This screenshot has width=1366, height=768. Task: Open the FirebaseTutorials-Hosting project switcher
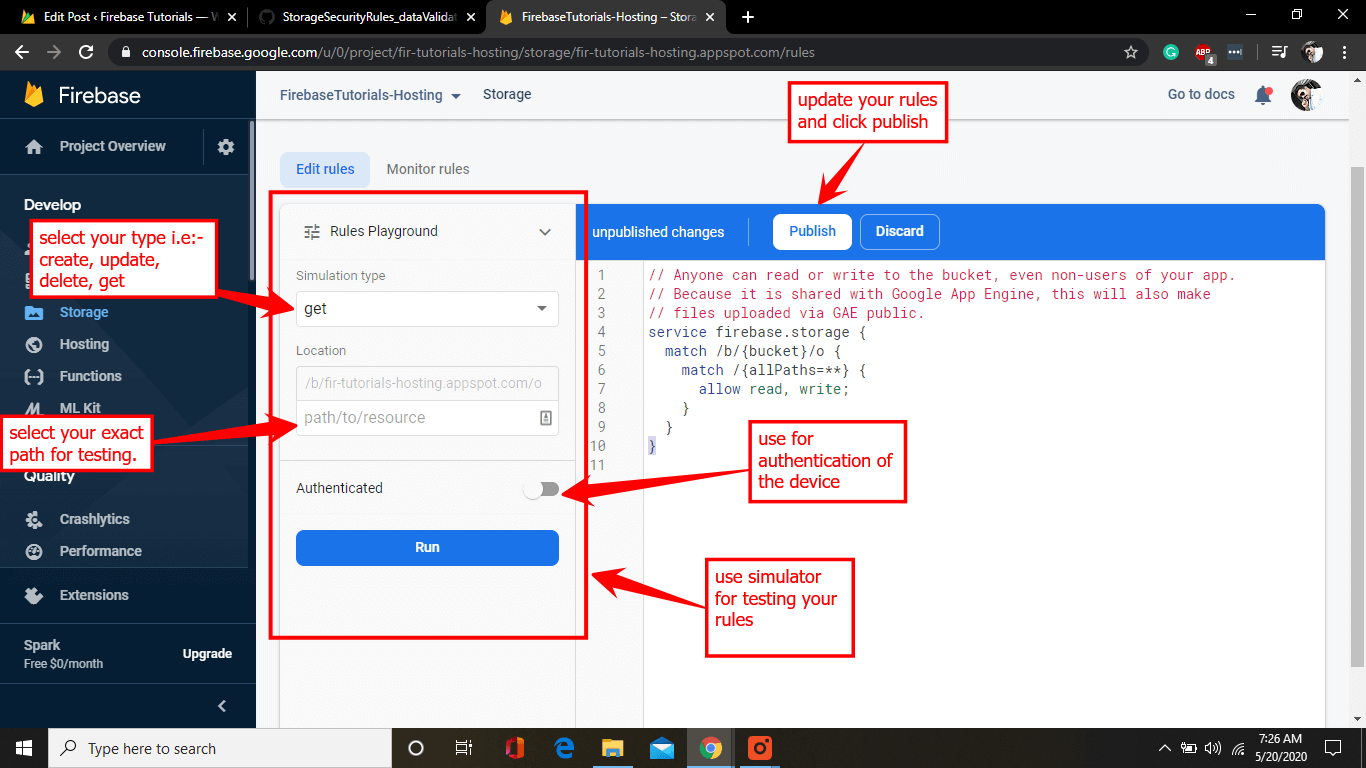pos(368,95)
